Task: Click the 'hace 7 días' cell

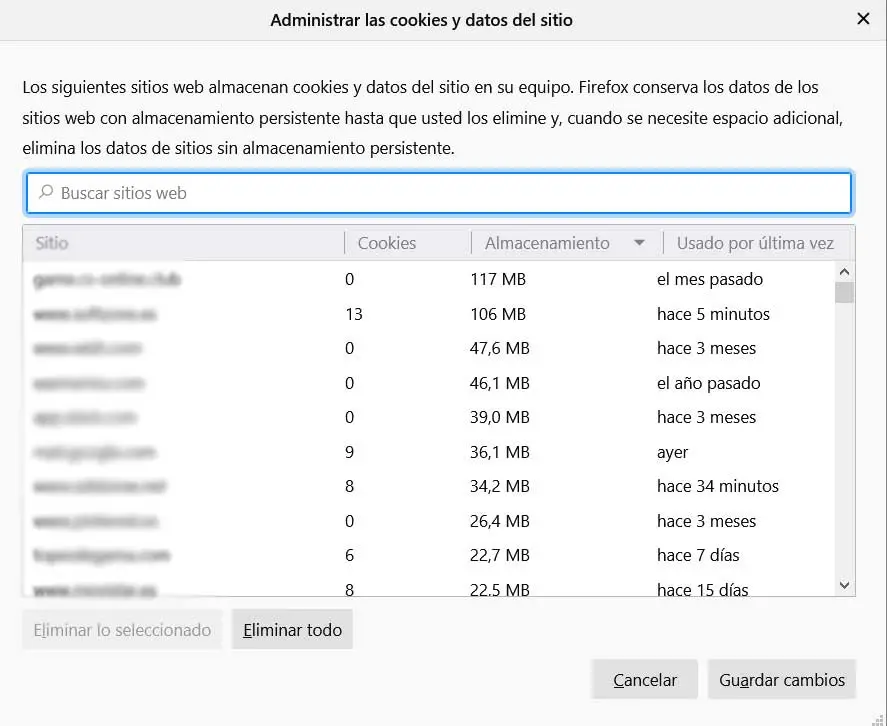Action: point(697,555)
